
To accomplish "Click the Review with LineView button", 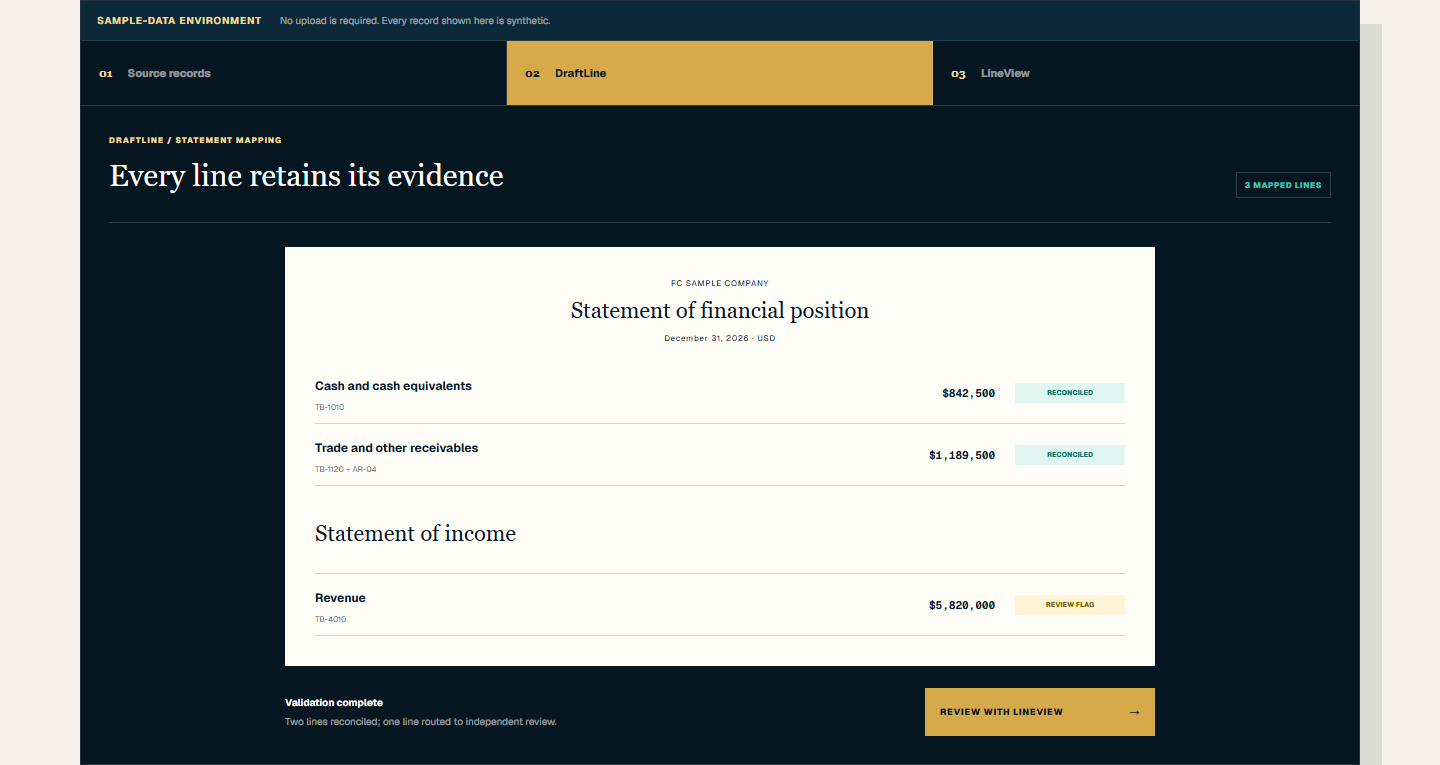I will tap(1040, 712).
